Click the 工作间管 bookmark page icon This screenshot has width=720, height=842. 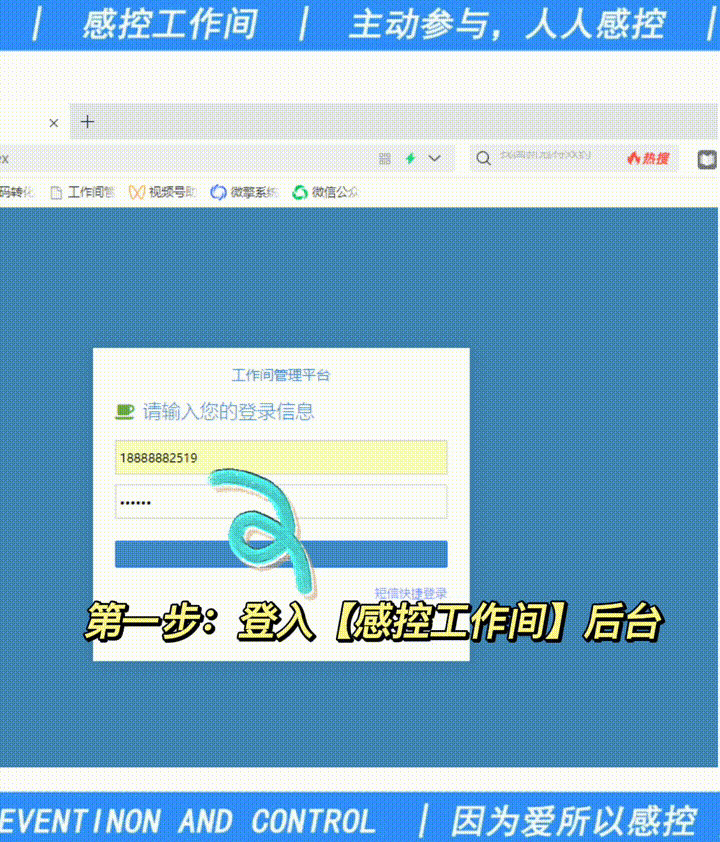click(x=56, y=192)
